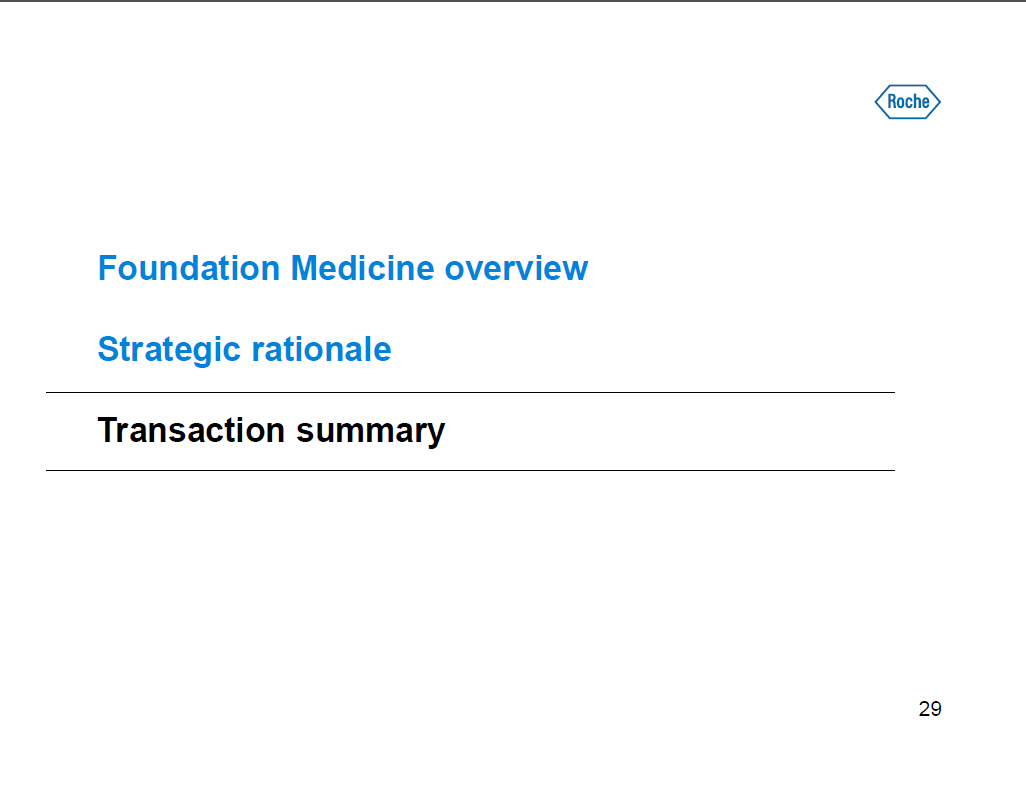Click the slide number 29
1026x793 pixels.
(x=929, y=709)
